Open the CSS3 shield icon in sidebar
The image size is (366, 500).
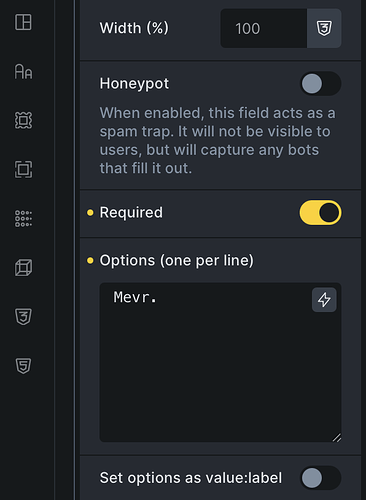(23, 316)
